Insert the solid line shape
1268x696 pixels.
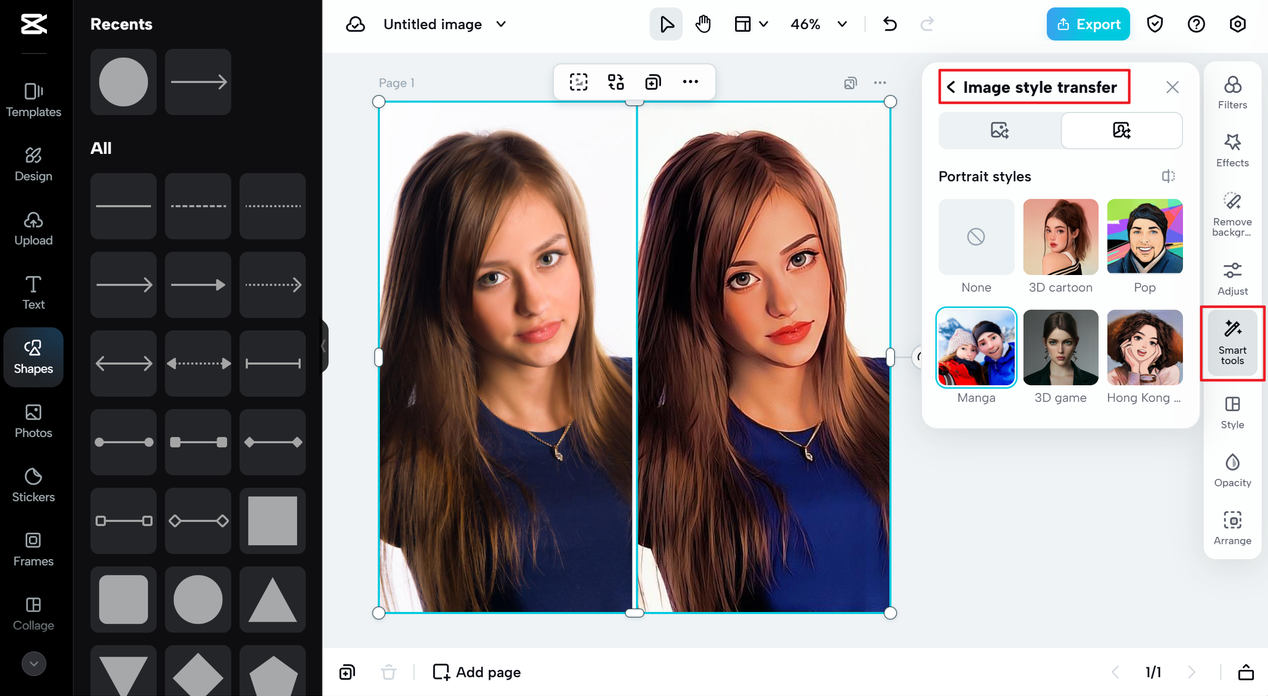coord(123,206)
